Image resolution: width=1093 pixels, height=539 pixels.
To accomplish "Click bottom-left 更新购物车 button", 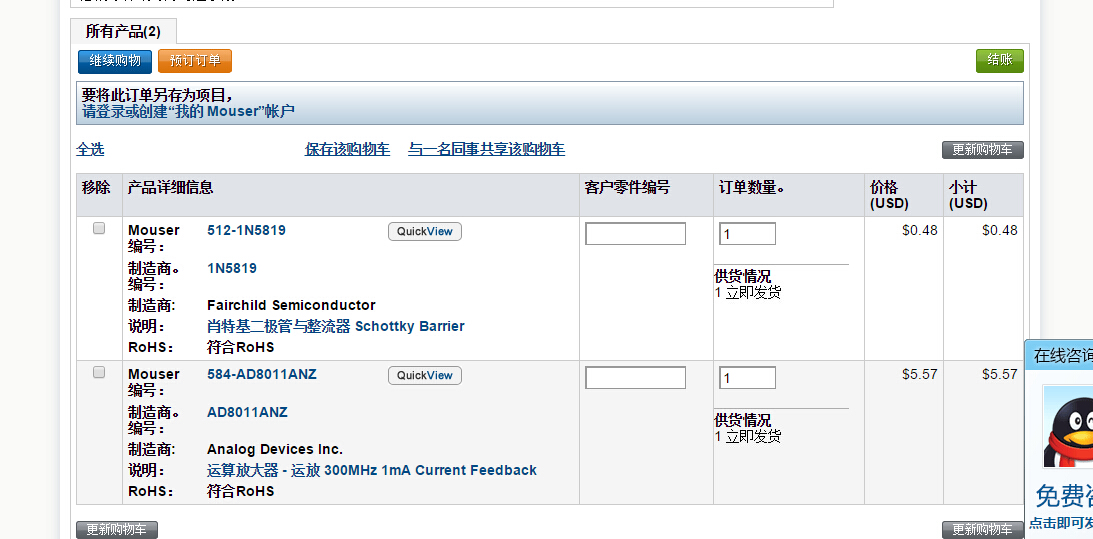I will (x=116, y=530).
